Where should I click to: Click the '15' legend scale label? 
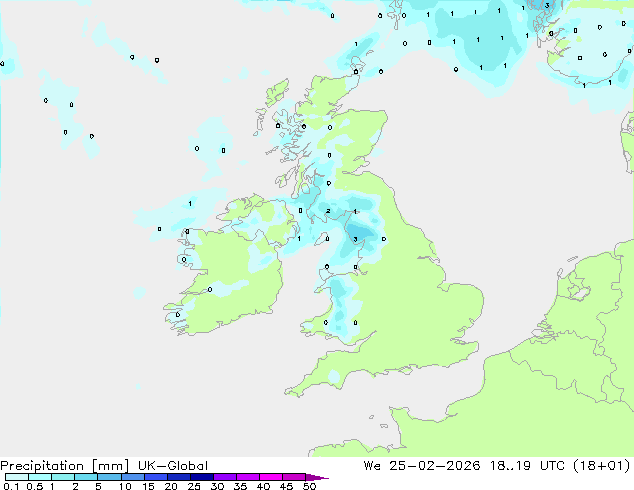pyautogui.click(x=148, y=486)
